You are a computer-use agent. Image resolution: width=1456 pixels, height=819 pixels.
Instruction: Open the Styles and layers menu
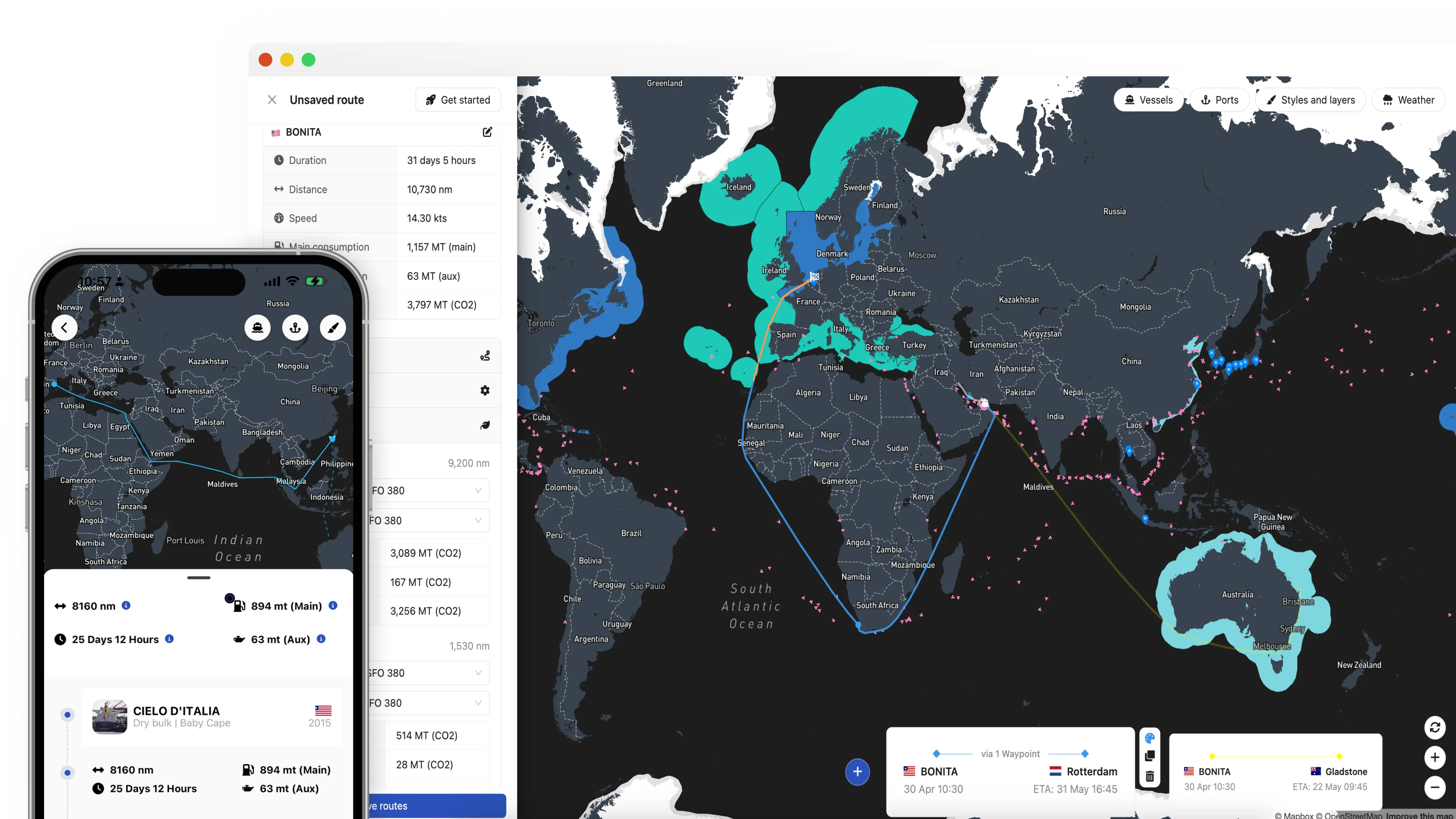point(1311,99)
